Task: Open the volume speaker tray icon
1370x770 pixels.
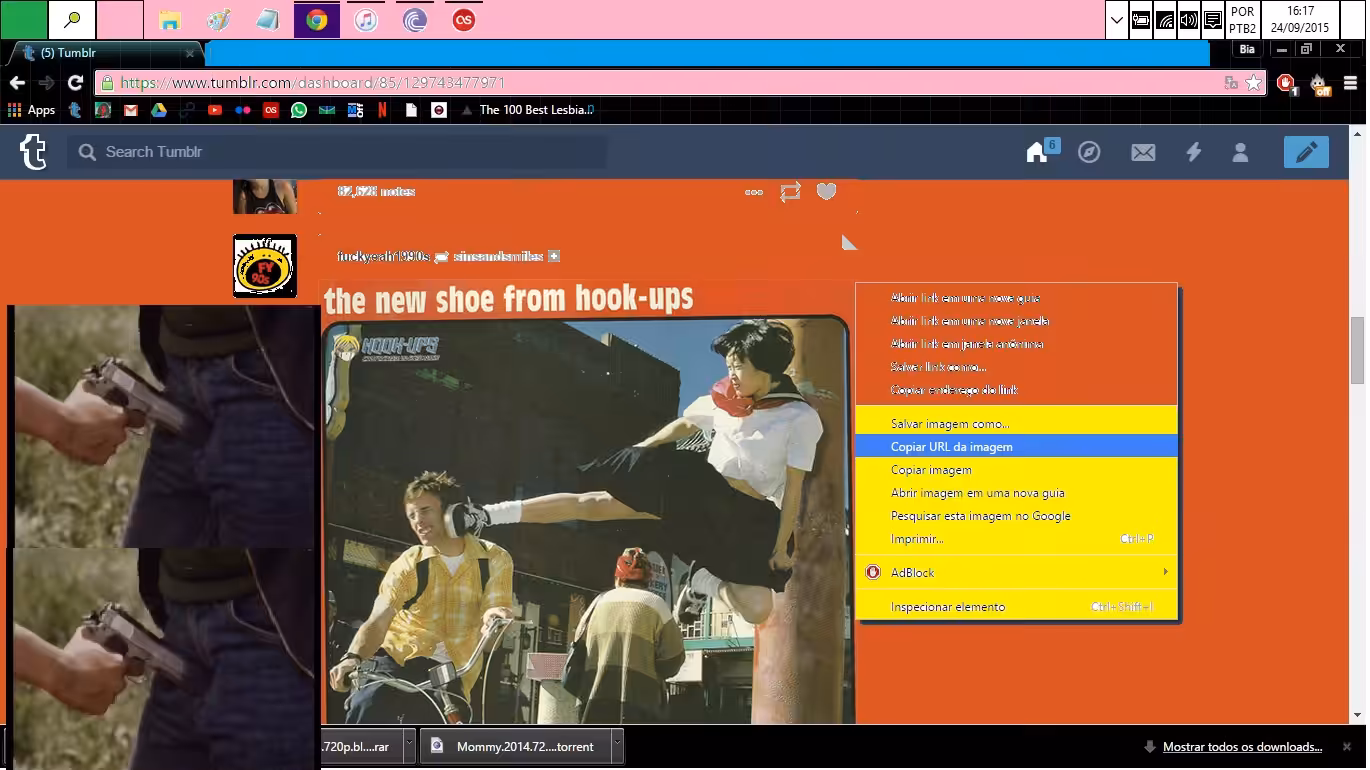Action: click(x=1189, y=20)
